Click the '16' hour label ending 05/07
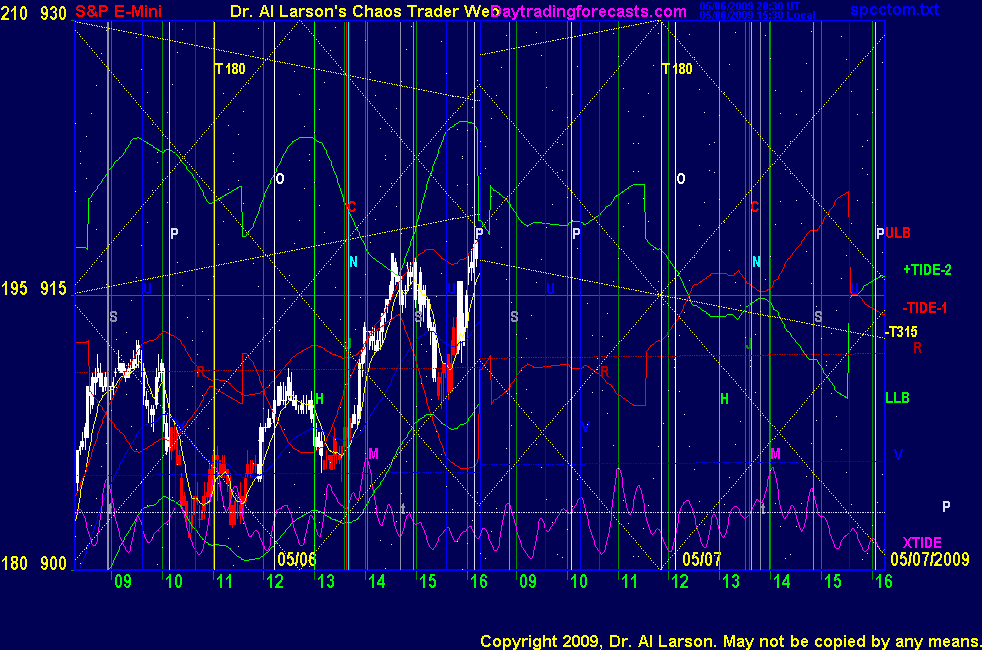Viewport: 982px width, 650px height. (x=884, y=582)
